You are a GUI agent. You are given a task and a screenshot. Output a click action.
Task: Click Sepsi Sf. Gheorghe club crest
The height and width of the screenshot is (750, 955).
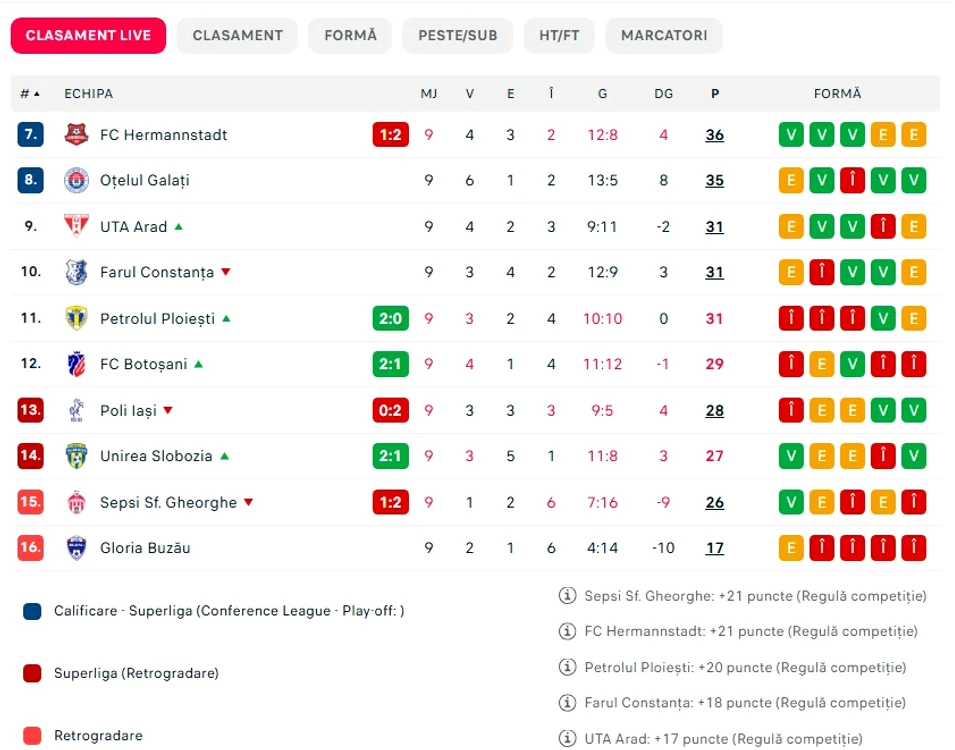click(76, 502)
